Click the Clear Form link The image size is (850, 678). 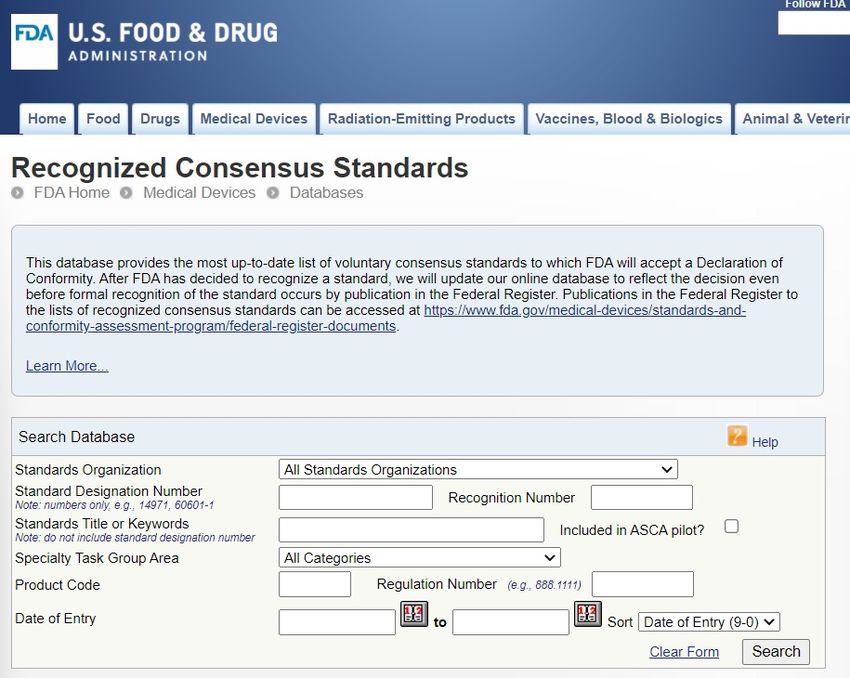(684, 652)
